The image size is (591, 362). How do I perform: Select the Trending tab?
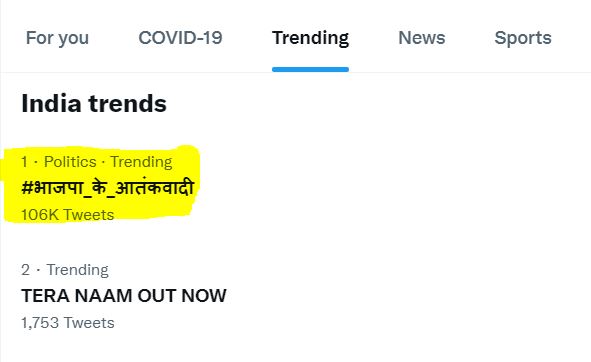coord(310,38)
